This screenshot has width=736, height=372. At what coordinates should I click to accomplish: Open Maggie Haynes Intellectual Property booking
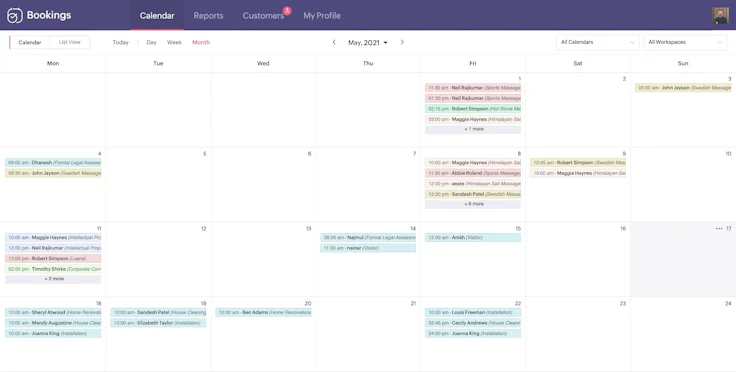[53, 237]
